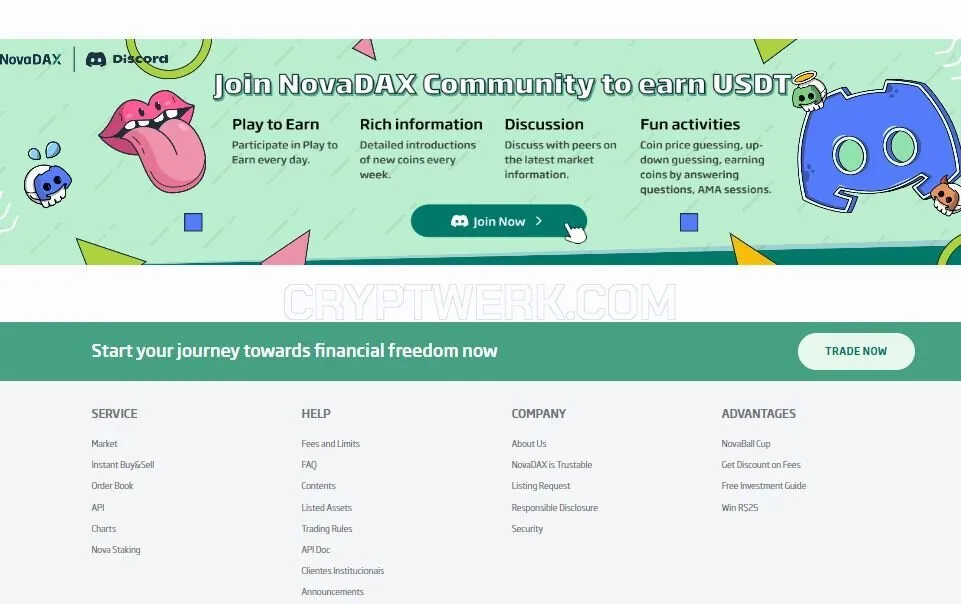The image size is (961, 604).
Task: Open the Free Investment Guide link
Action: (764, 486)
